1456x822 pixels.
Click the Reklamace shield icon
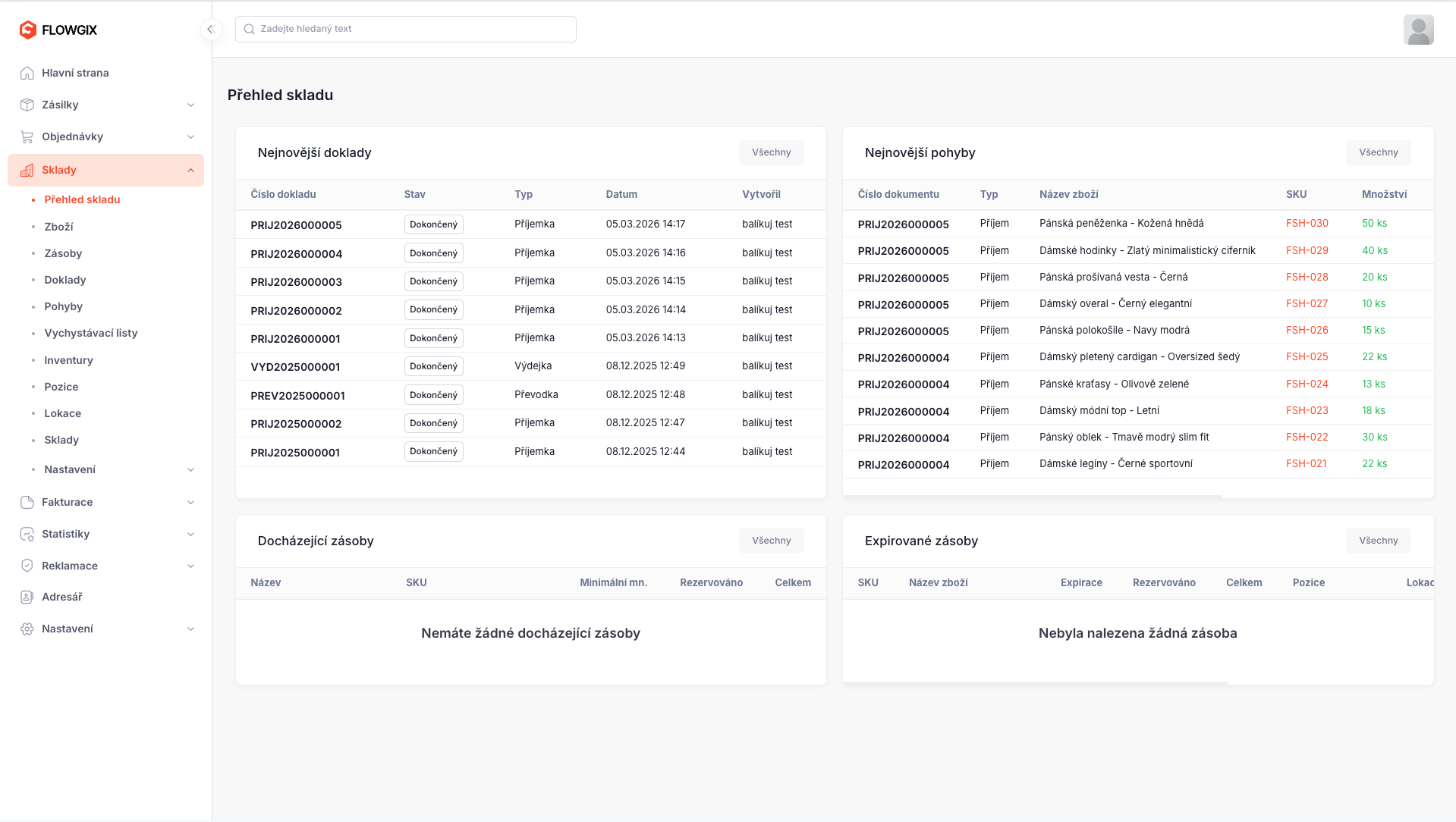tap(27, 566)
